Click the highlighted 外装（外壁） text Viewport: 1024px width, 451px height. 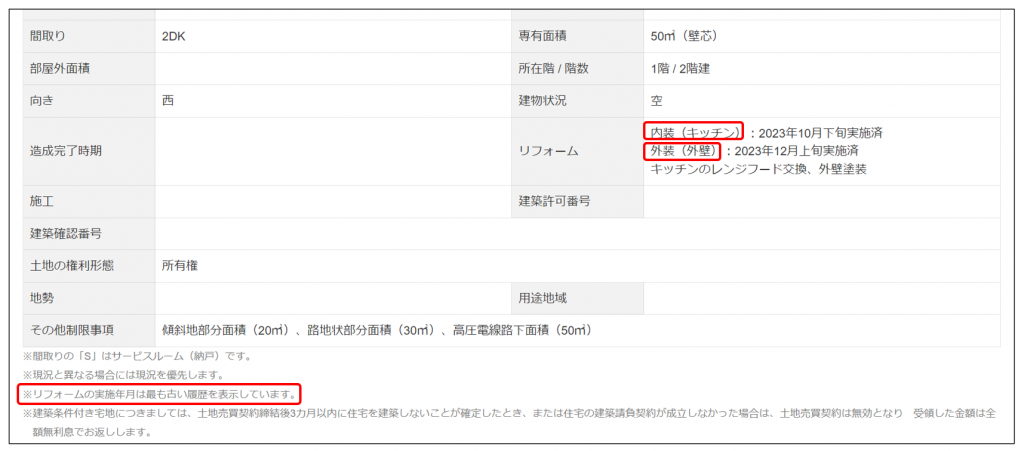(684, 151)
